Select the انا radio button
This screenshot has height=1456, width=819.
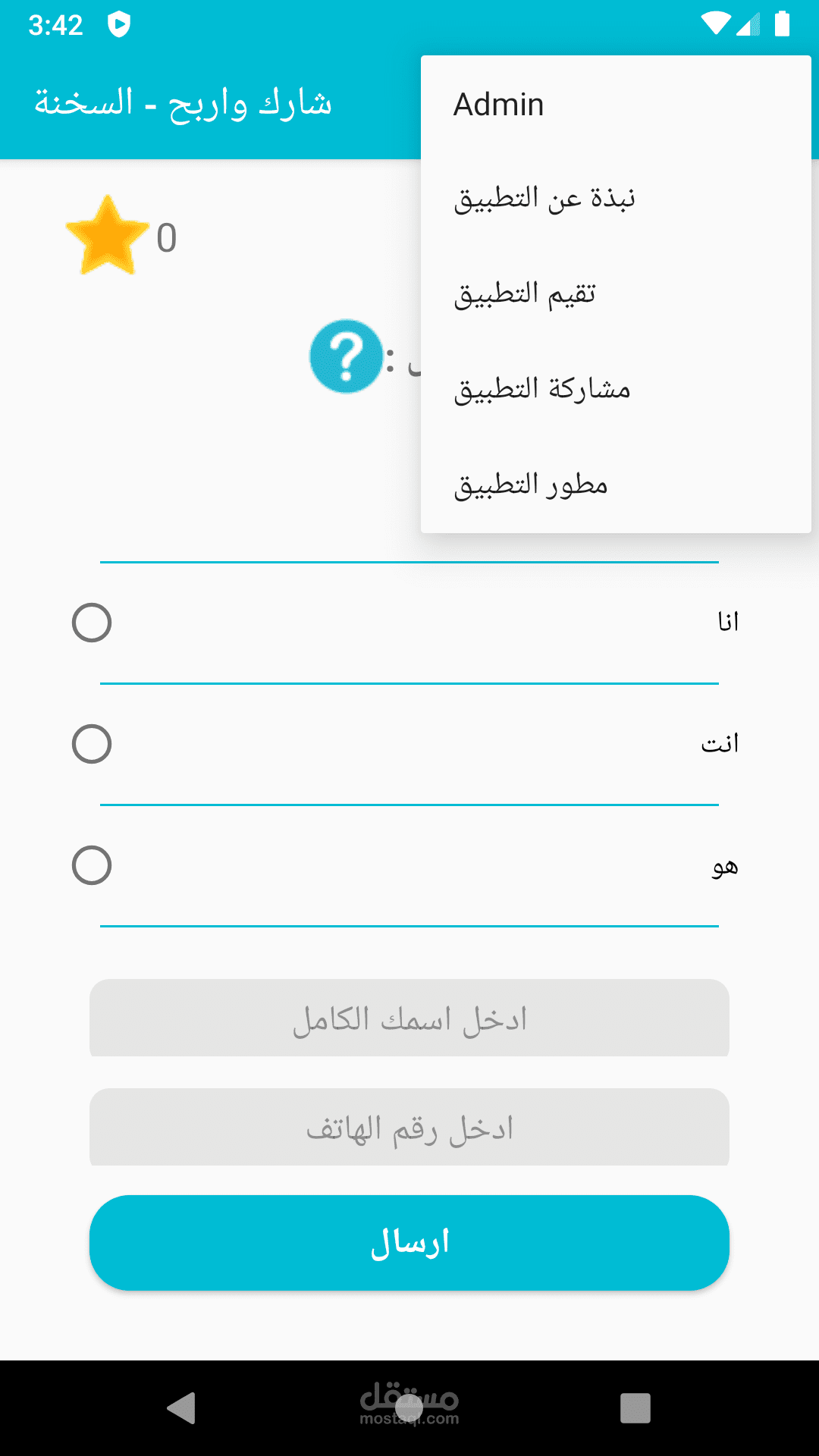pyautogui.click(x=92, y=623)
